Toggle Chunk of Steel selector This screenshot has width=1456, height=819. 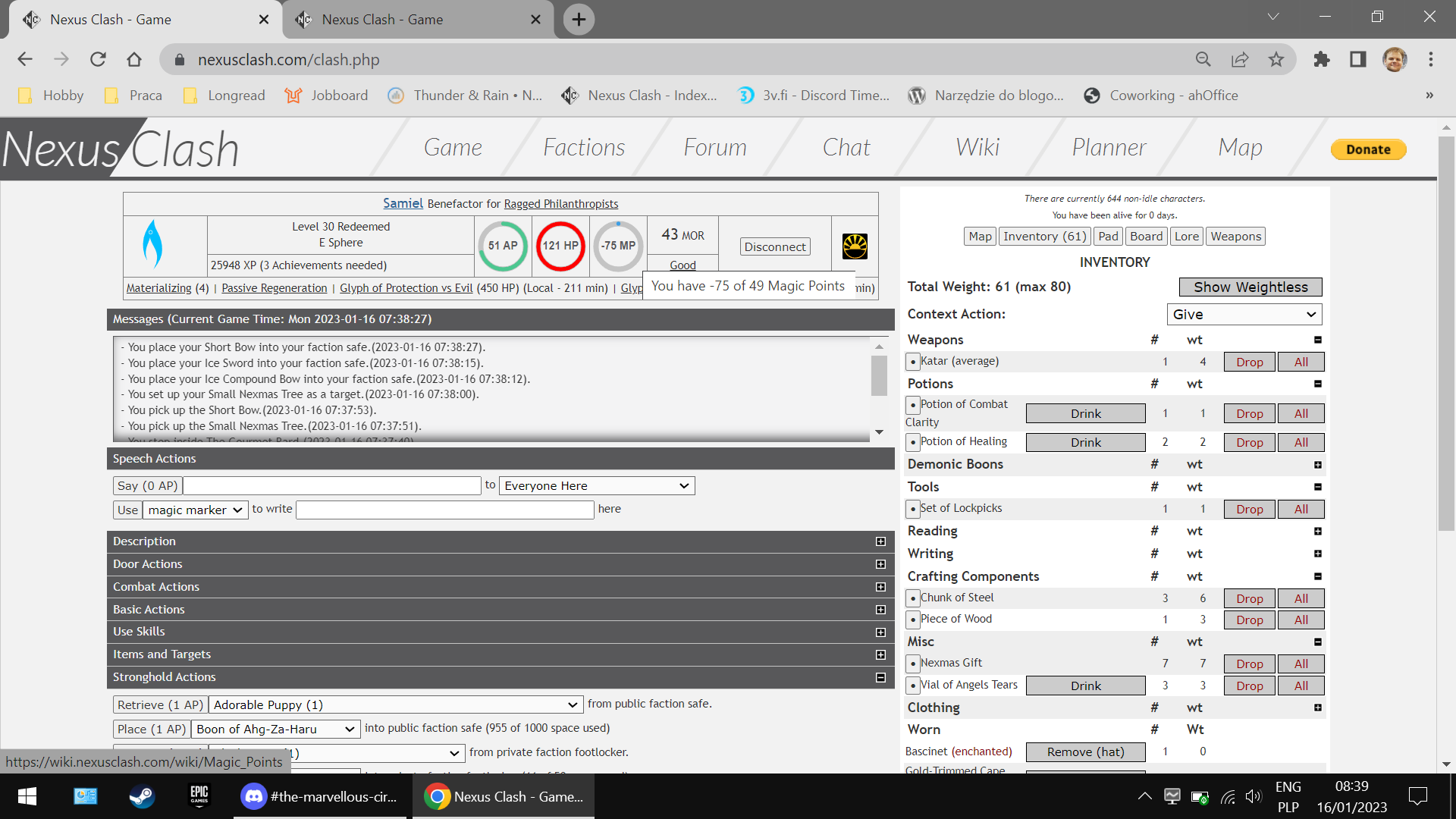point(913,598)
